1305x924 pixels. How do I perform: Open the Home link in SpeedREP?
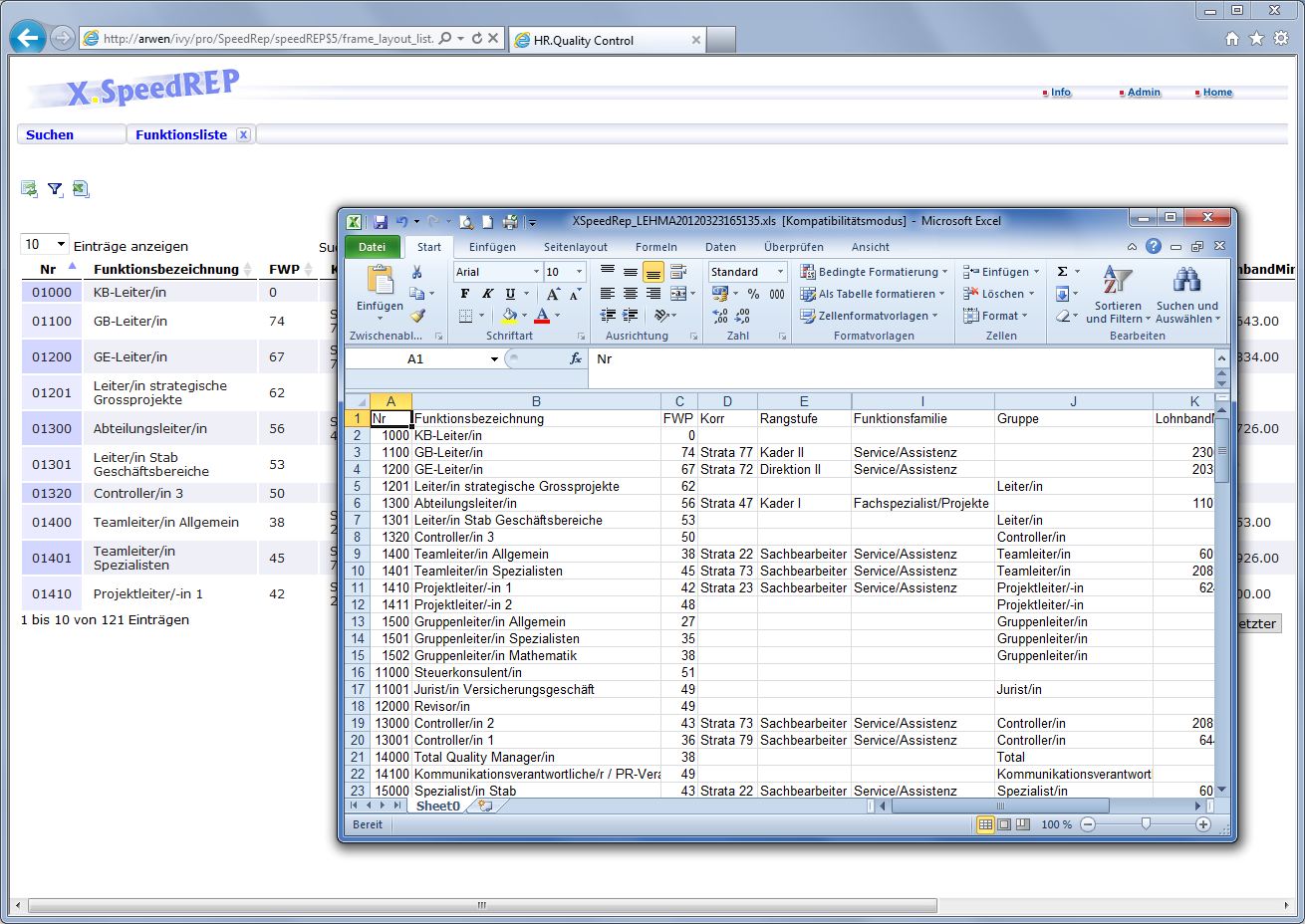(1217, 92)
